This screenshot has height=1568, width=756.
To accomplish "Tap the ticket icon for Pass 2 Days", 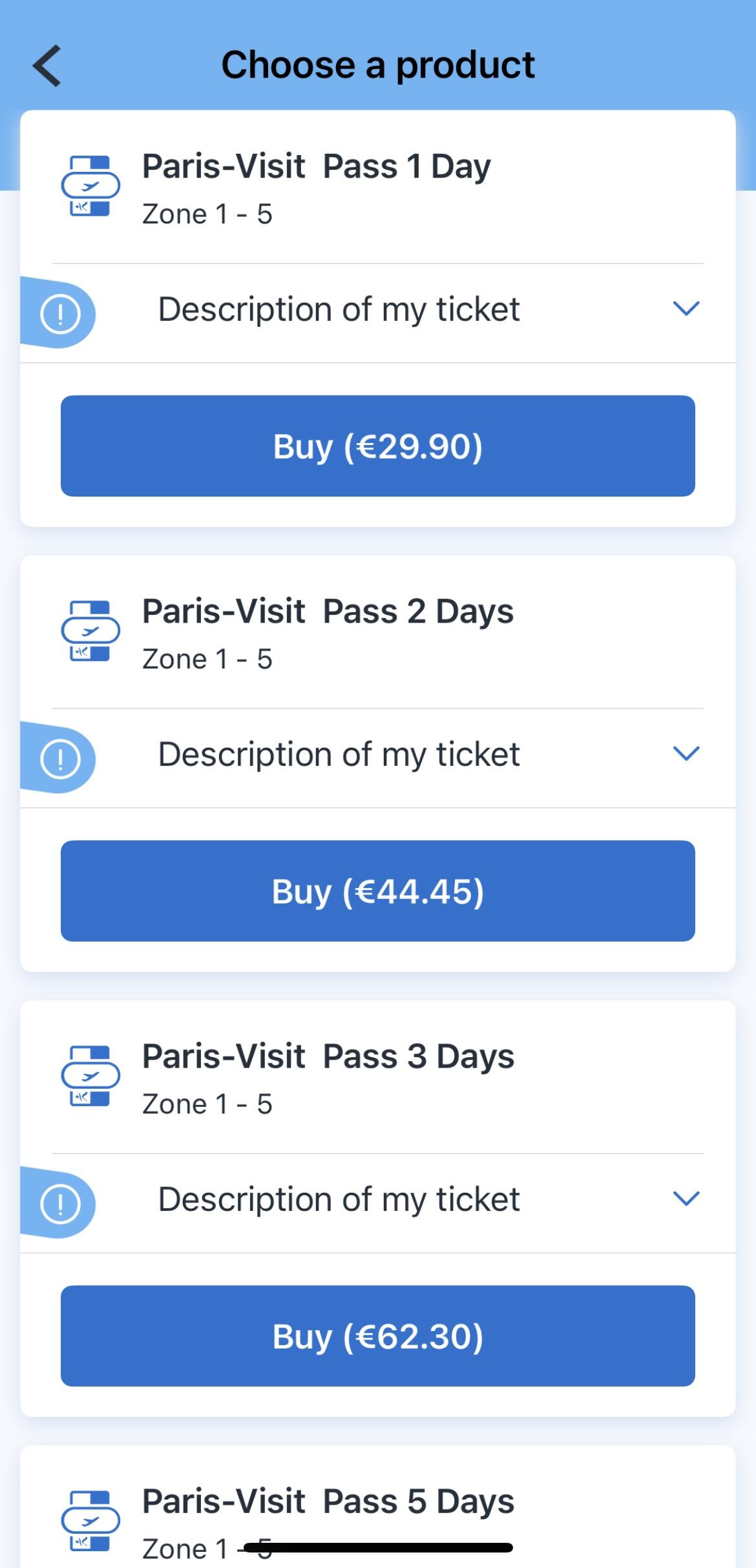I will 90,631.
